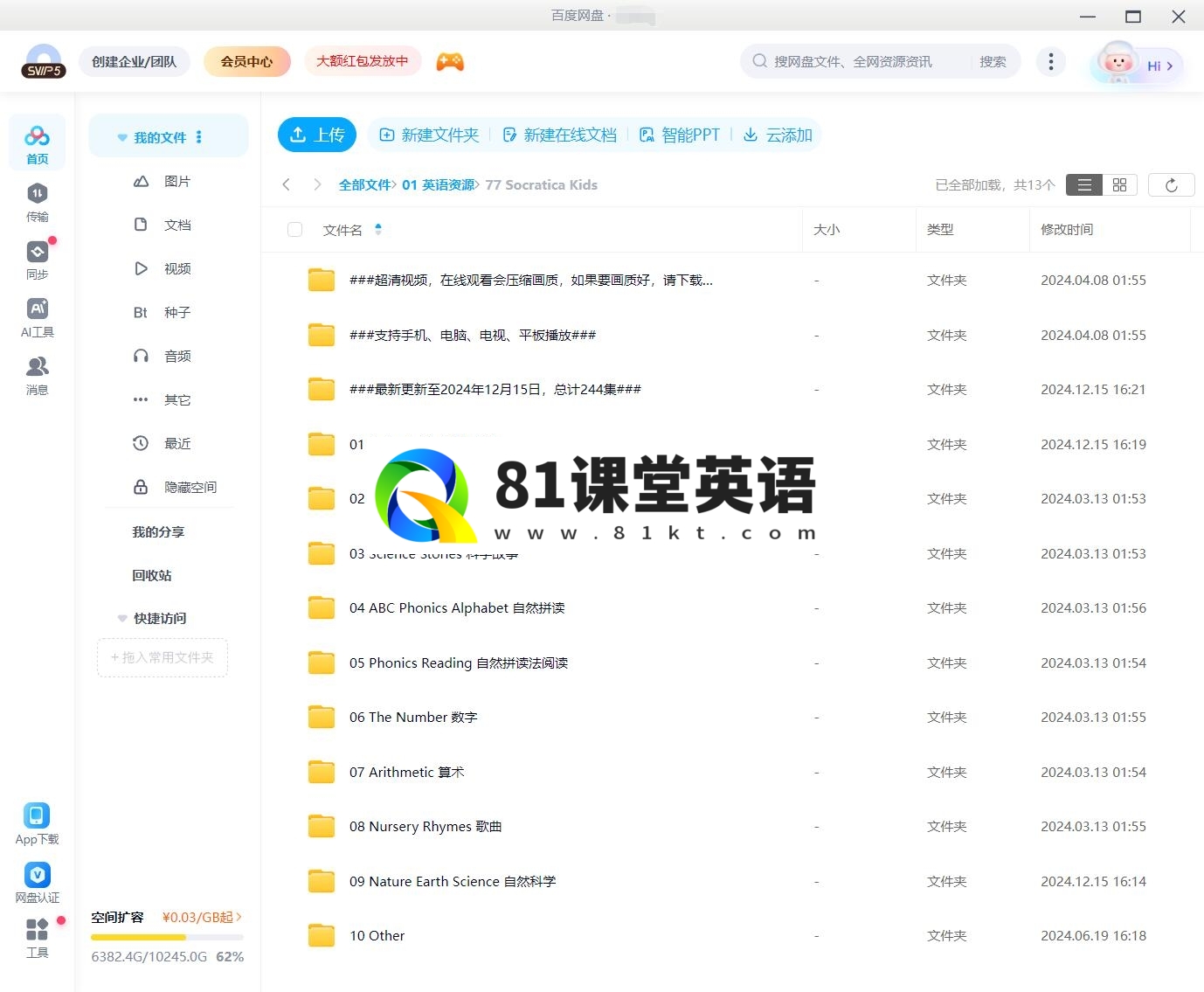Screen dimensions: 1204x992
Task: Click the Hi assistant mascot icon
Action: point(1117,63)
